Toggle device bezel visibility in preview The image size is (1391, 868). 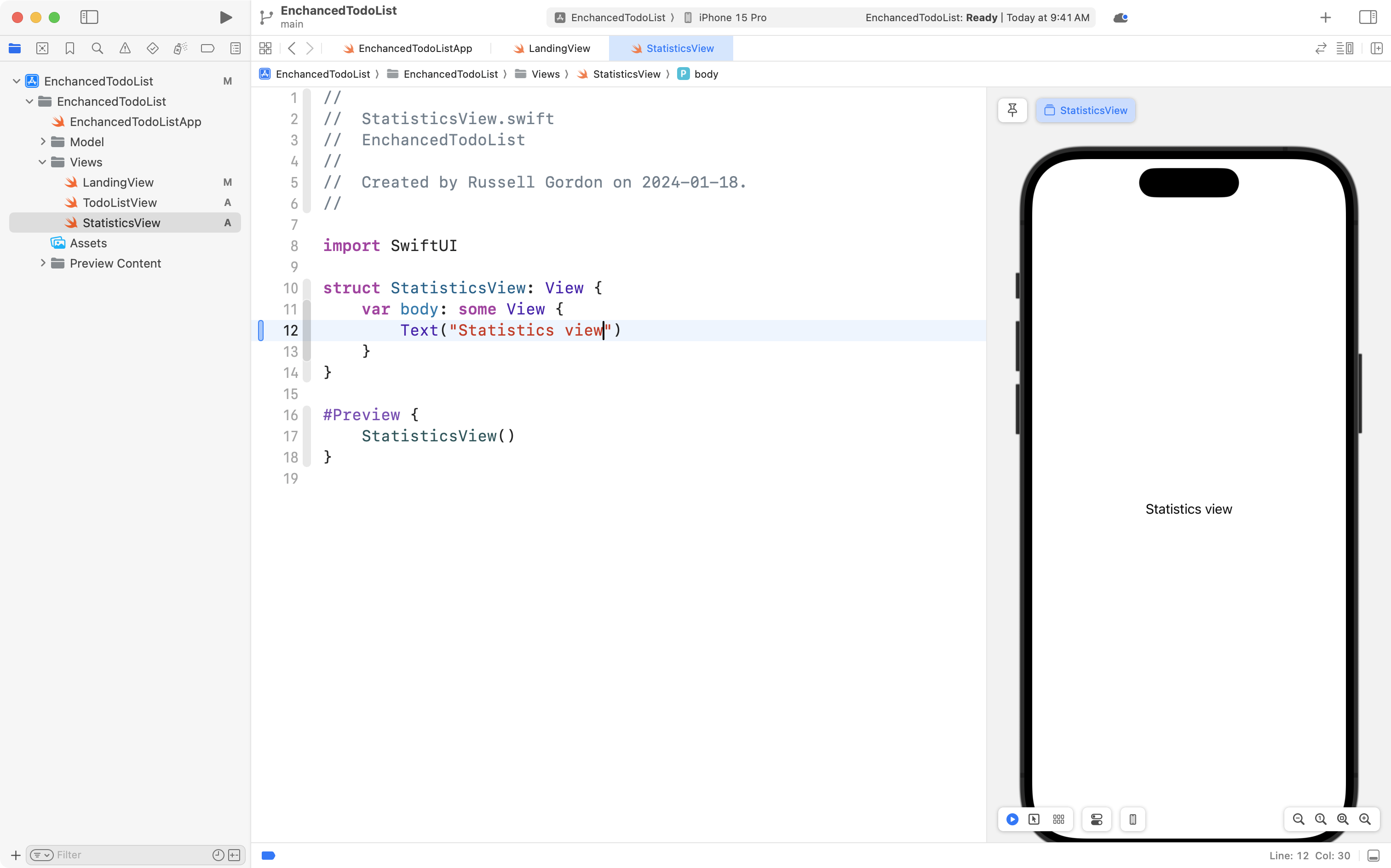pos(1132,819)
